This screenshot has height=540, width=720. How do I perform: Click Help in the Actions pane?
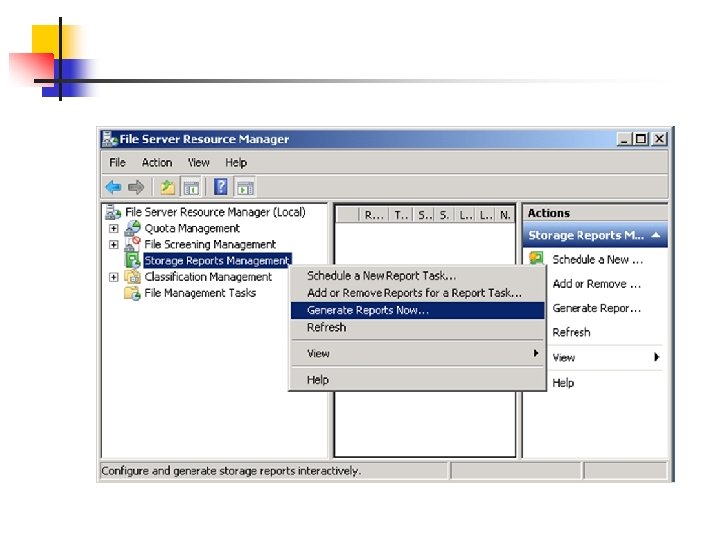pos(563,383)
